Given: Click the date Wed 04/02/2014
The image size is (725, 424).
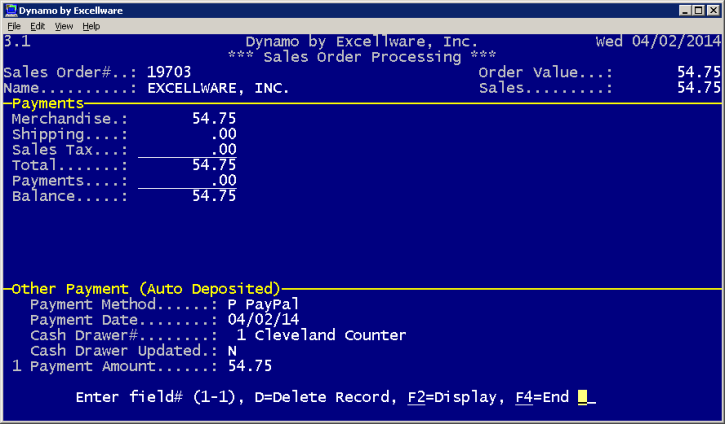Looking at the screenshot, I should click(658, 42).
